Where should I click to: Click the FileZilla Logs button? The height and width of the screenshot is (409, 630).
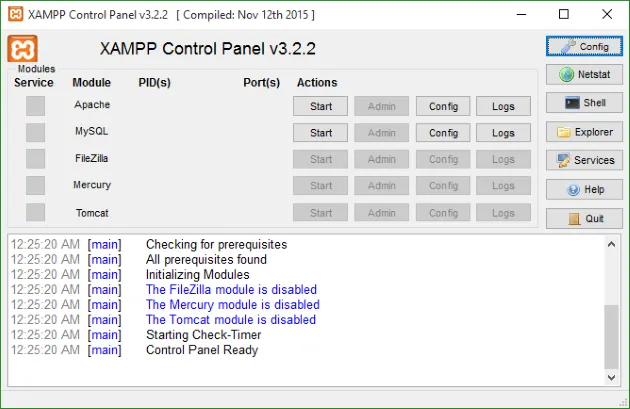(503, 159)
